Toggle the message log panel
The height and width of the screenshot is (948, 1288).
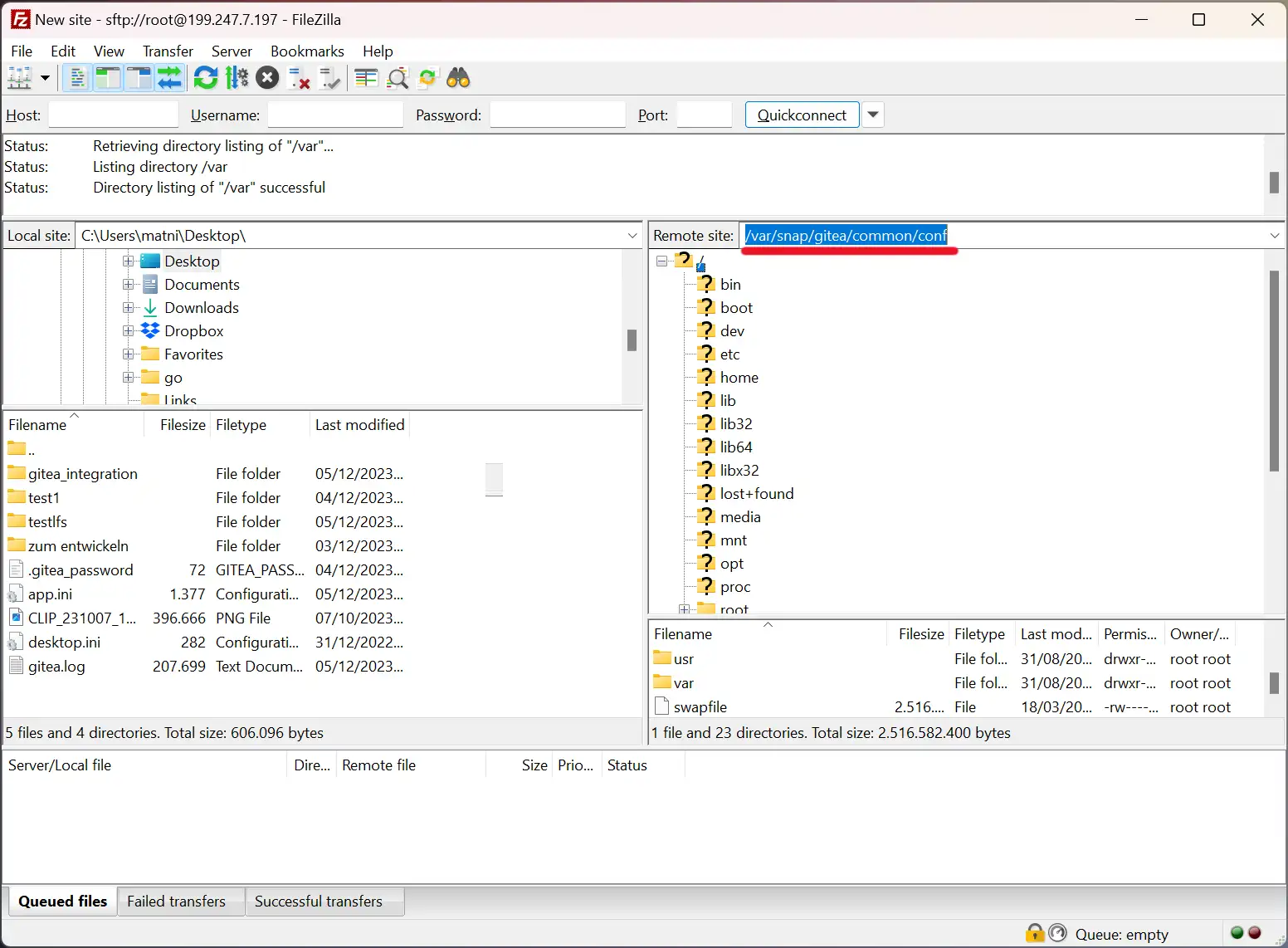click(76, 78)
